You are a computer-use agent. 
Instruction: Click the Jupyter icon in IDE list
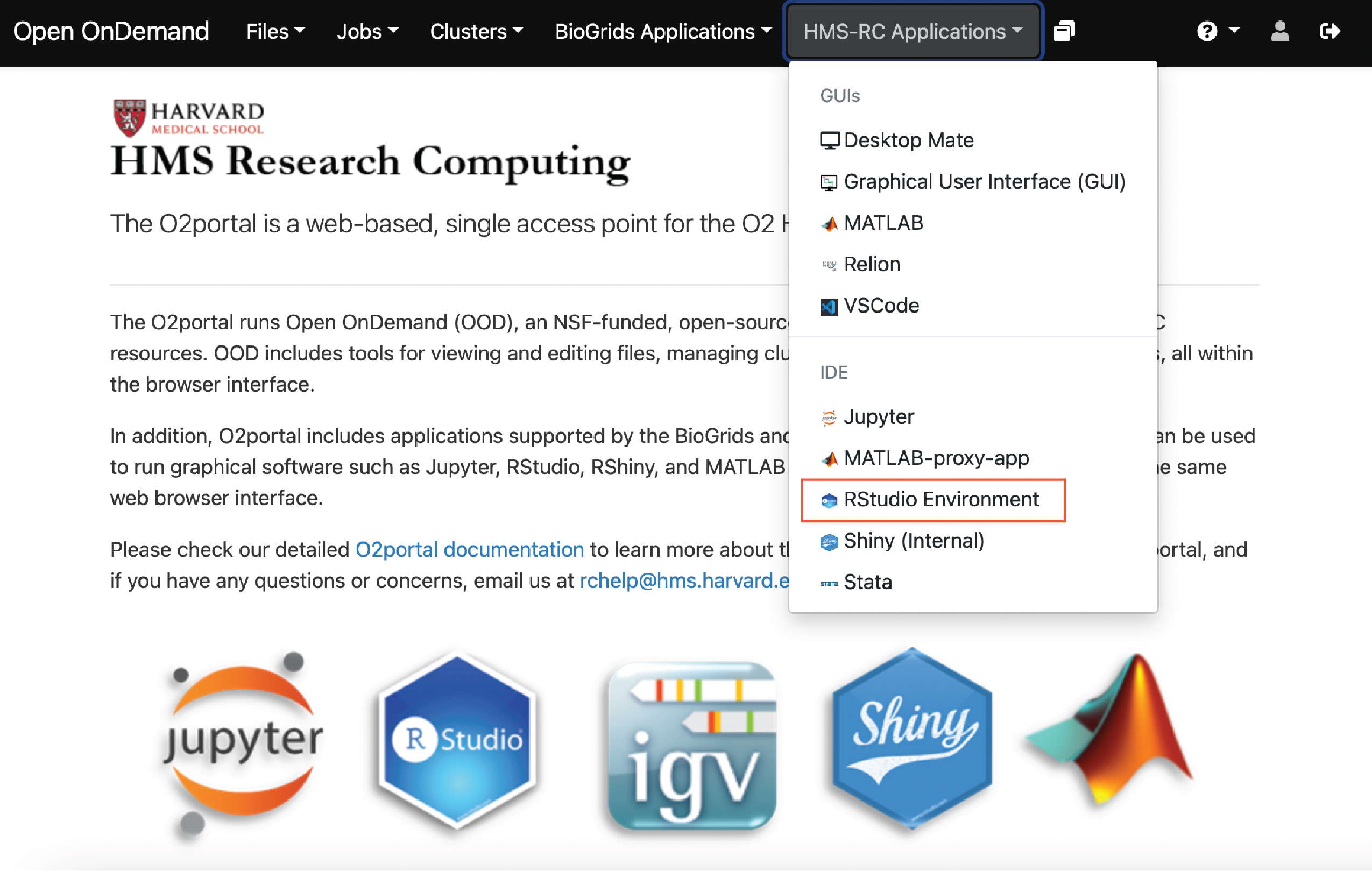click(829, 417)
